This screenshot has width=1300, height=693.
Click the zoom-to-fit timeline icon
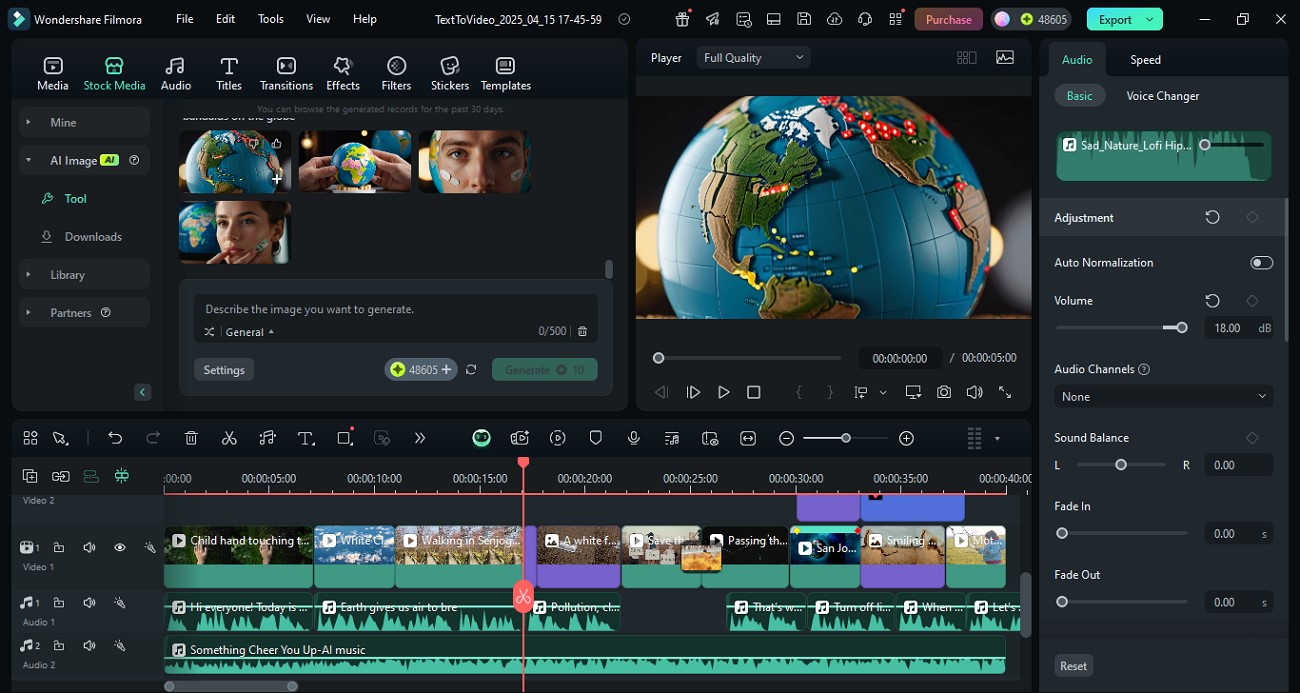click(748, 438)
